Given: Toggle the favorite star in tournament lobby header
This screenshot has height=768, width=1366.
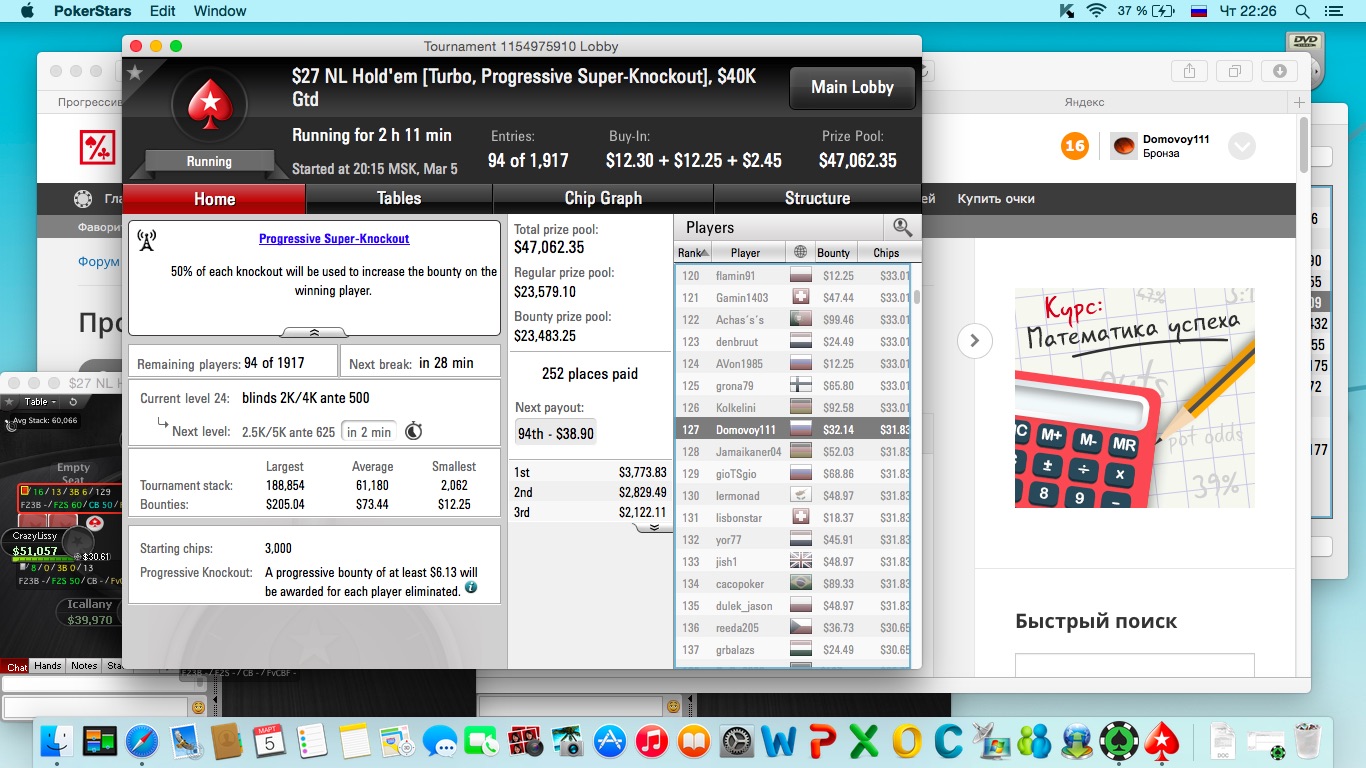Looking at the screenshot, I should [x=136, y=73].
